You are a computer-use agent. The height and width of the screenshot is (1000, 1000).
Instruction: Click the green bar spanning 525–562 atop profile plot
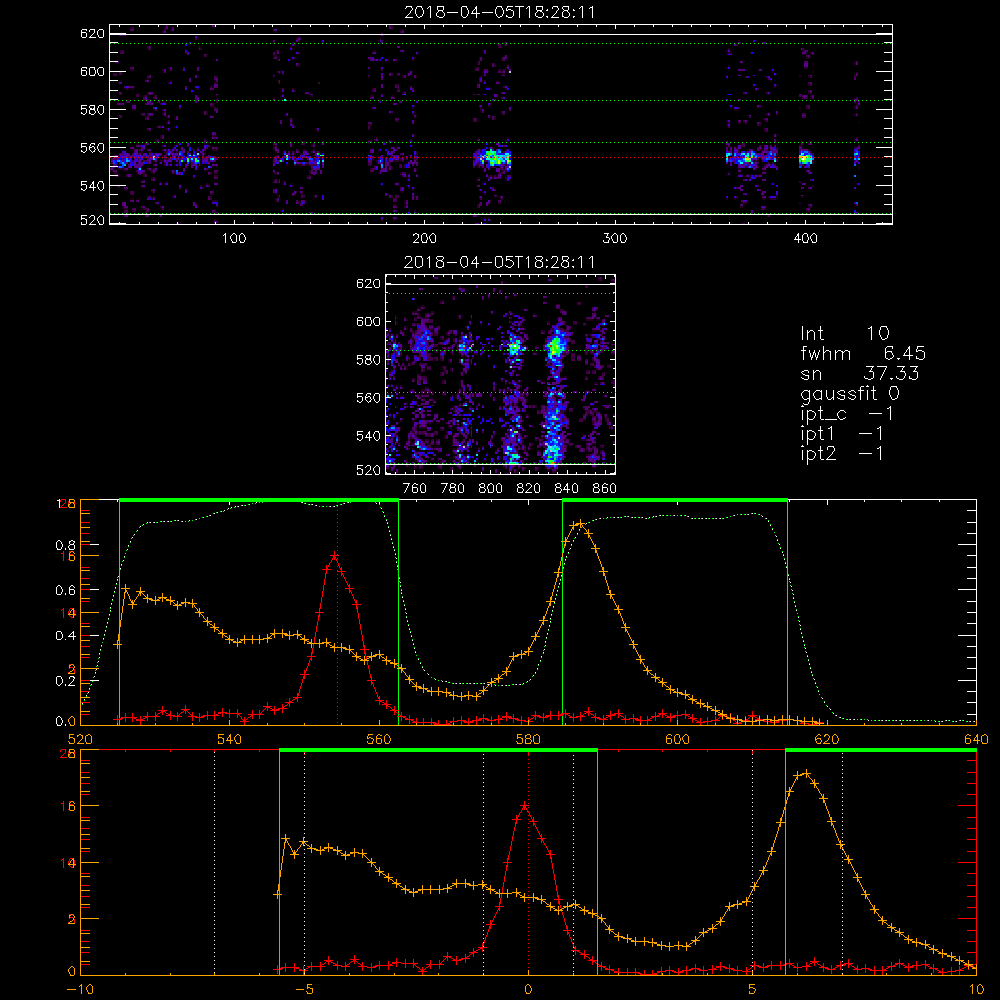click(259, 501)
